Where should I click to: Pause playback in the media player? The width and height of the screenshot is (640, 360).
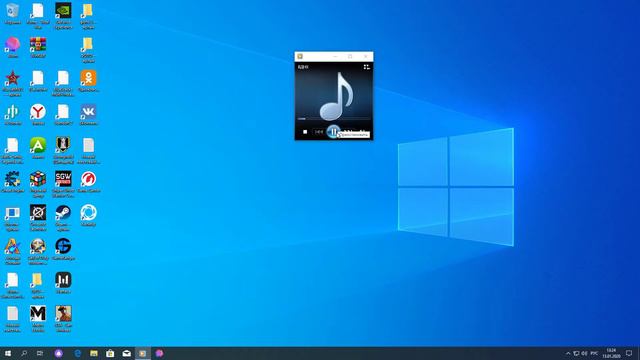333,131
